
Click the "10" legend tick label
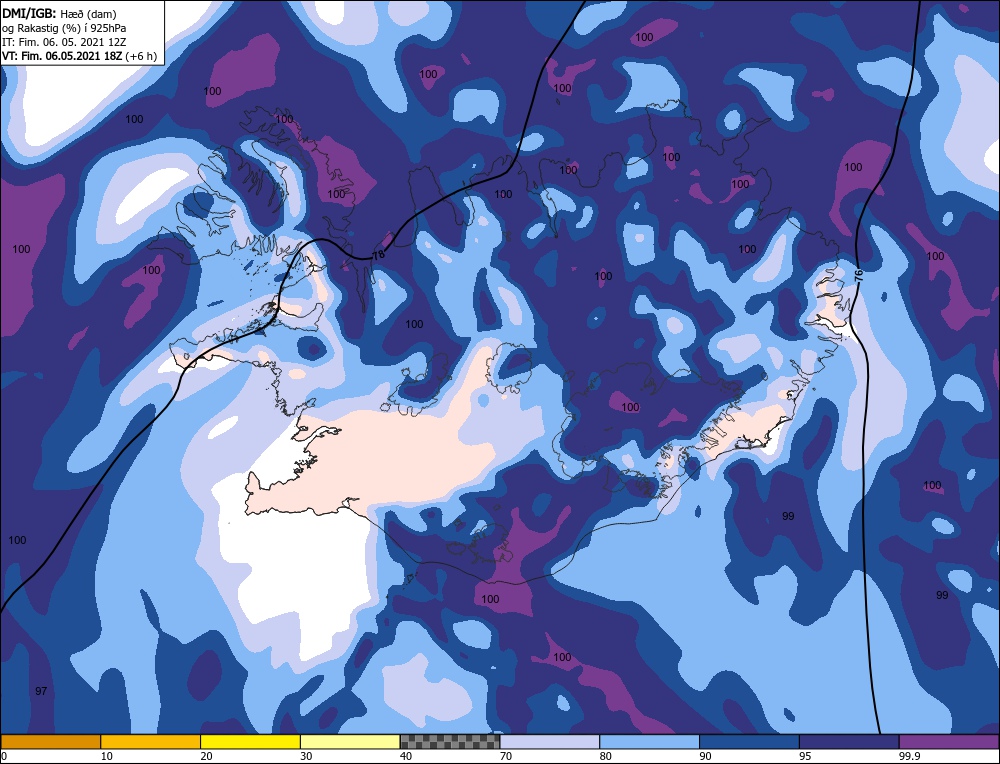coord(107,756)
